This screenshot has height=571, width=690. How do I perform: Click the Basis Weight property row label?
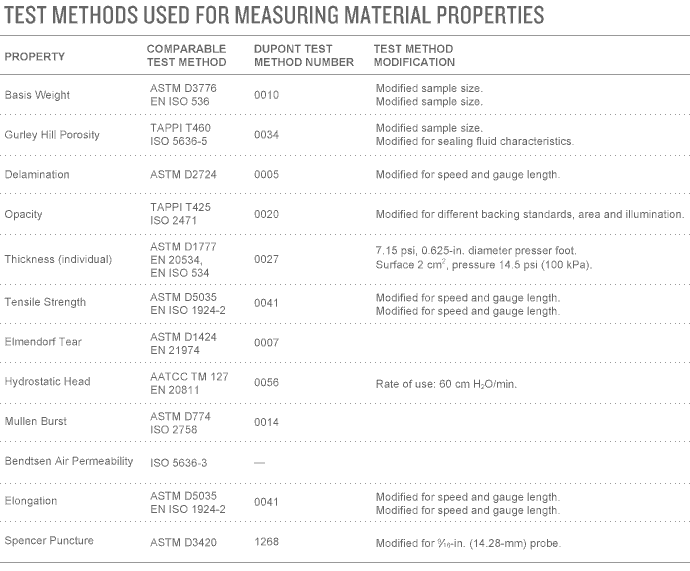(37, 95)
